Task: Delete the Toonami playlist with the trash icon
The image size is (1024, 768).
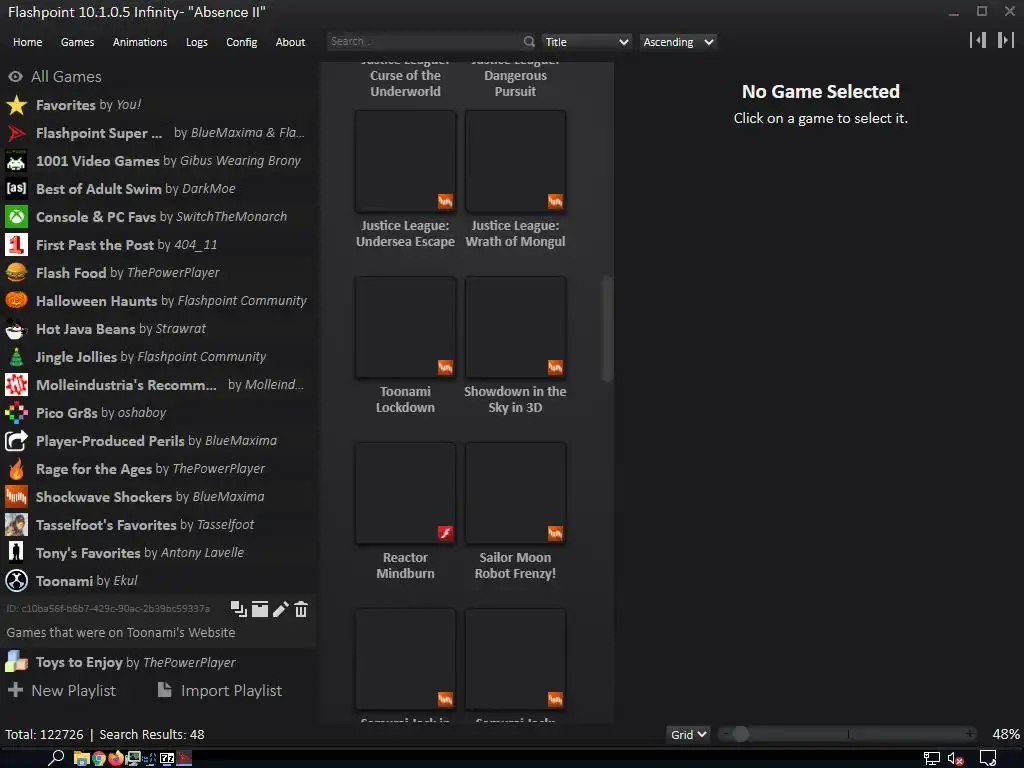Action: point(301,609)
